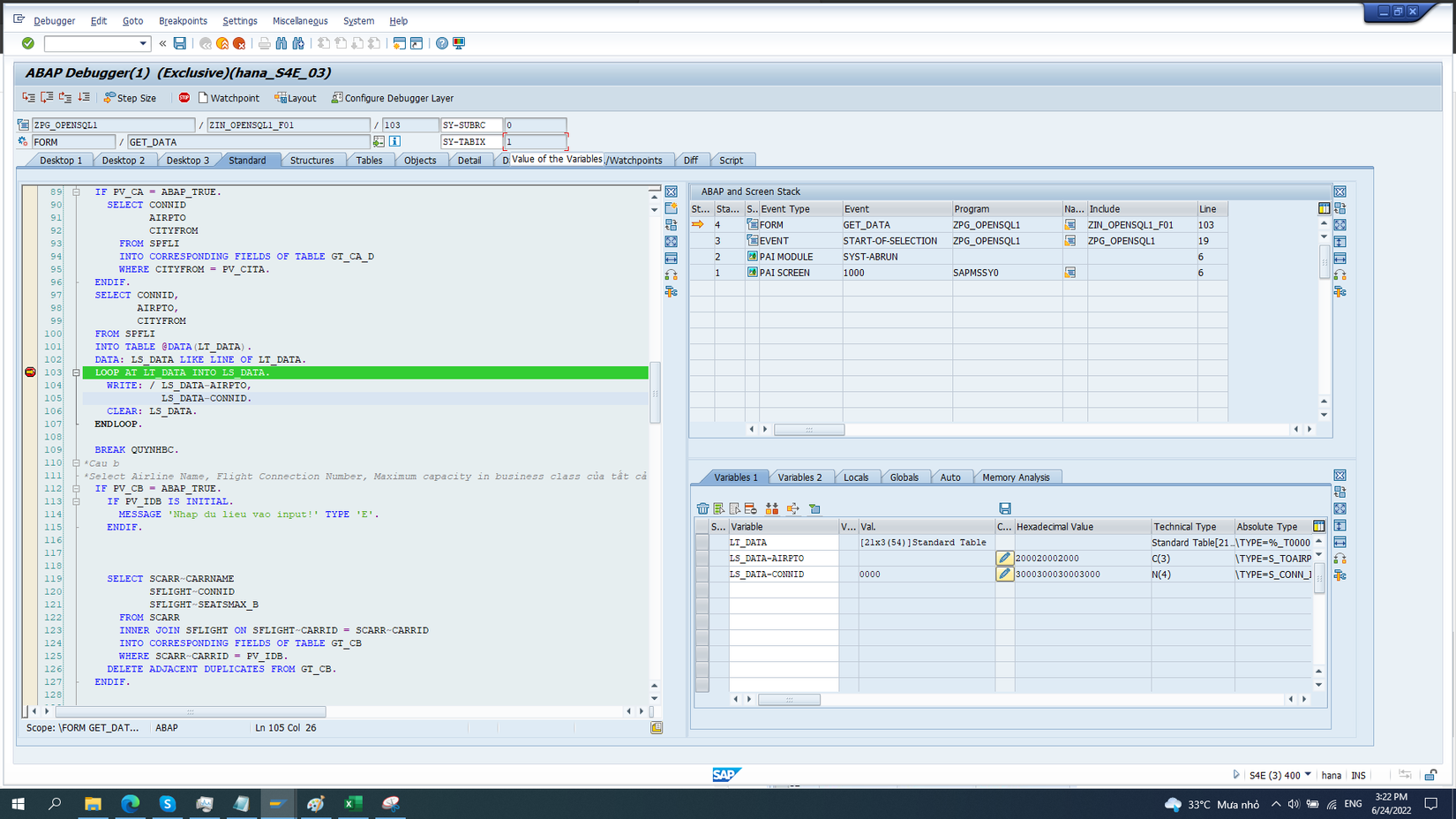The height and width of the screenshot is (819, 1456).
Task: Click the Save icon in the top toolbar
Action: click(180, 43)
